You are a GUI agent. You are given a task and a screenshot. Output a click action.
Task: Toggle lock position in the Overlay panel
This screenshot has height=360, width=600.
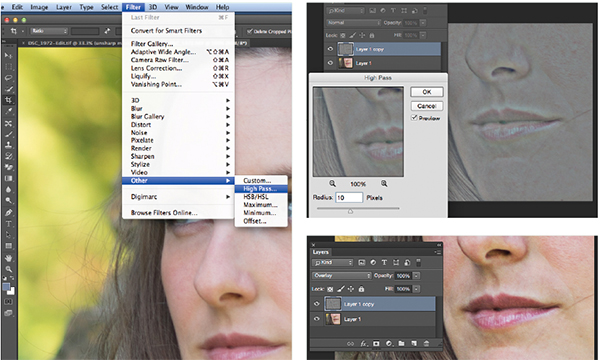tap(351, 289)
